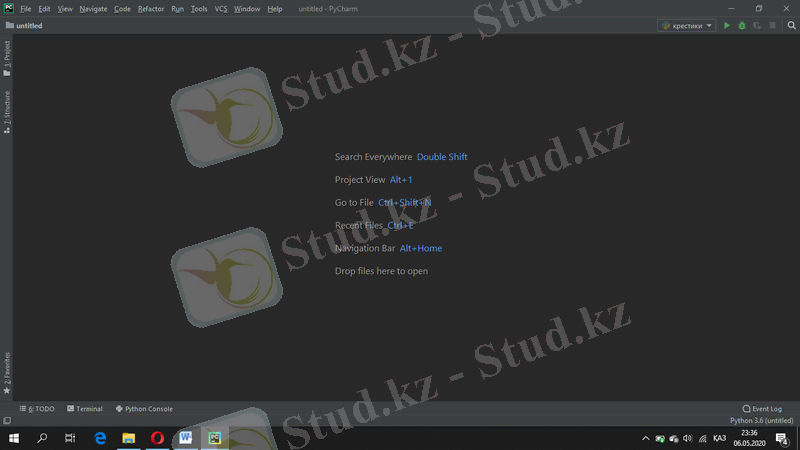The width and height of the screenshot is (800, 450).
Task: Click the КАЗ keyboard language indicator
Action: (719, 438)
